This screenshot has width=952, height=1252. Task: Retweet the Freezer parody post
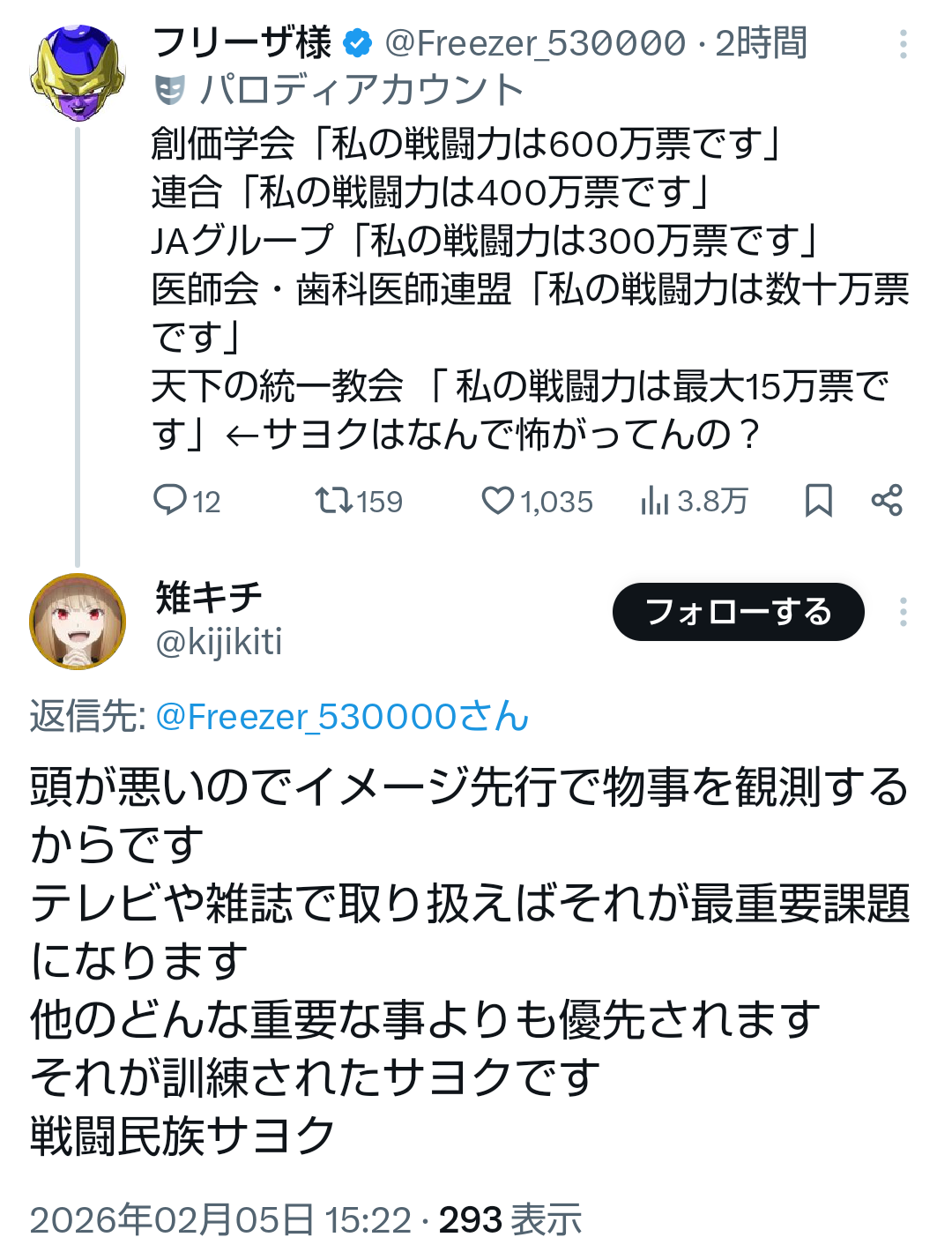[335, 500]
